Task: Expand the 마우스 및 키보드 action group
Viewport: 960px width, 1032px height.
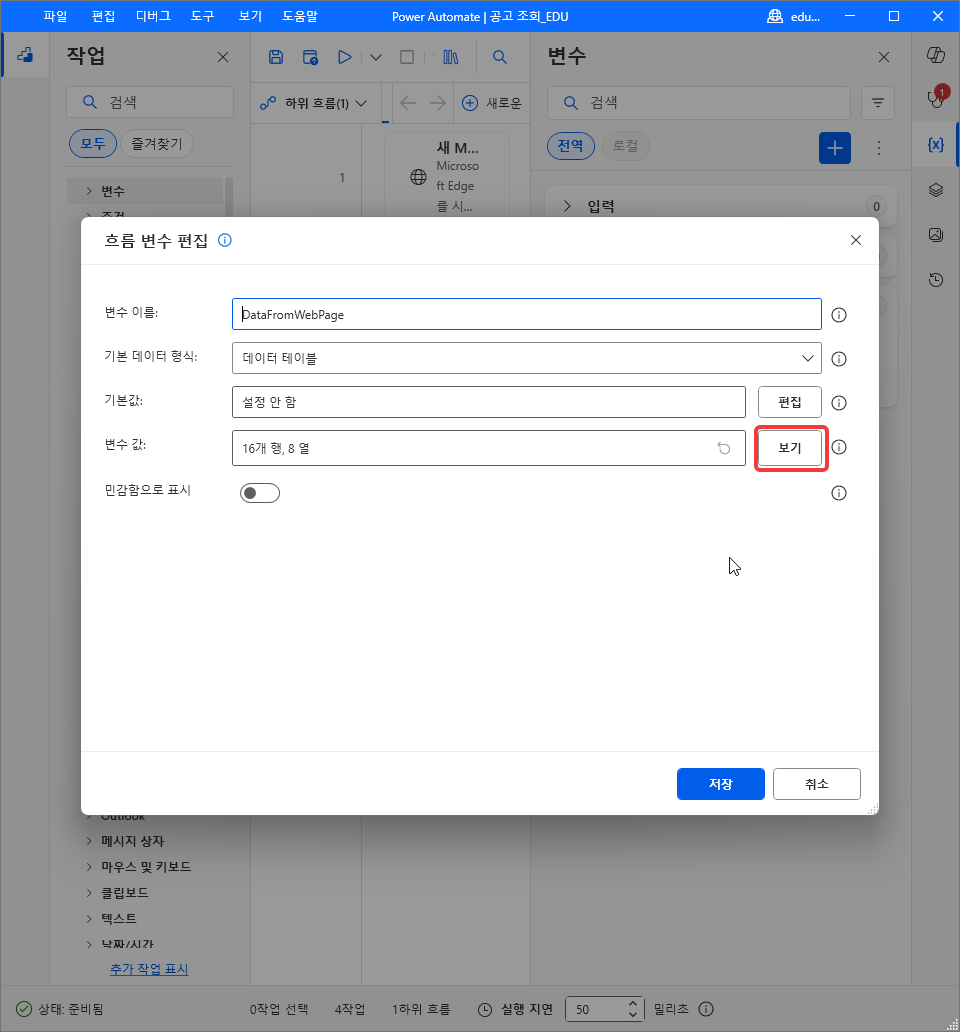Action: 89,867
